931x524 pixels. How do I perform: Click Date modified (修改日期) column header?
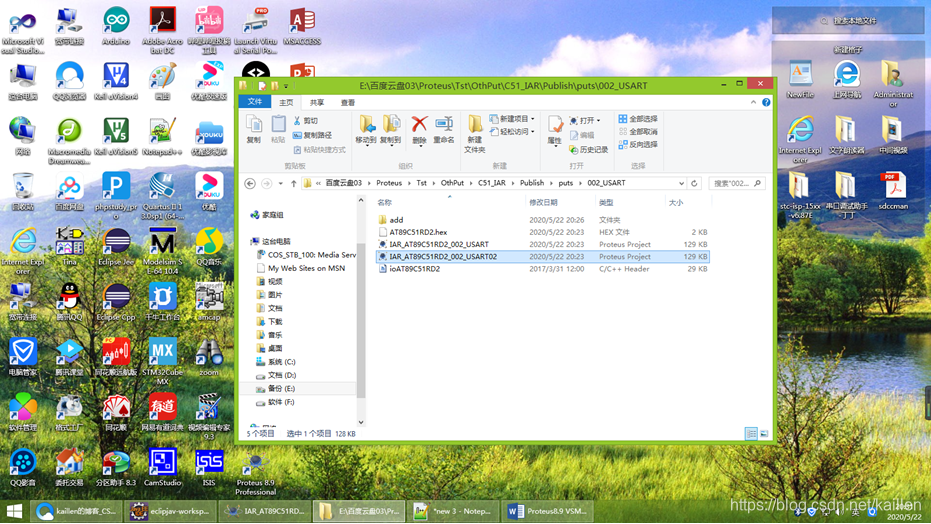560,202
